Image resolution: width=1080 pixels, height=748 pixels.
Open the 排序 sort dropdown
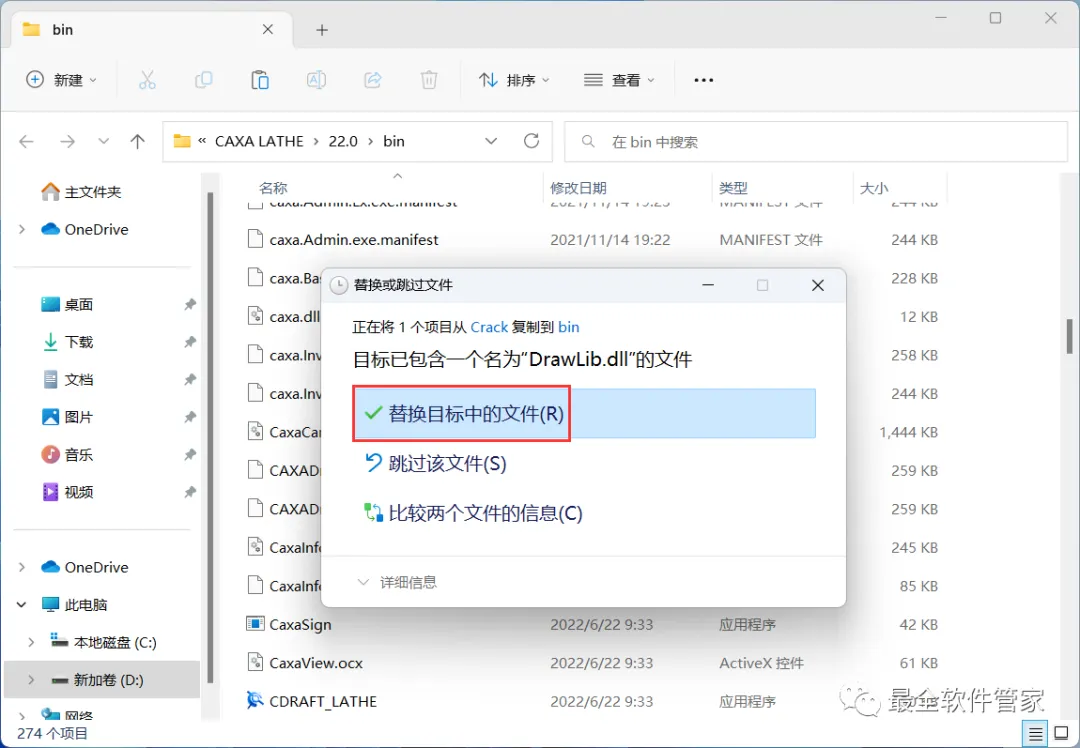[x=515, y=80]
